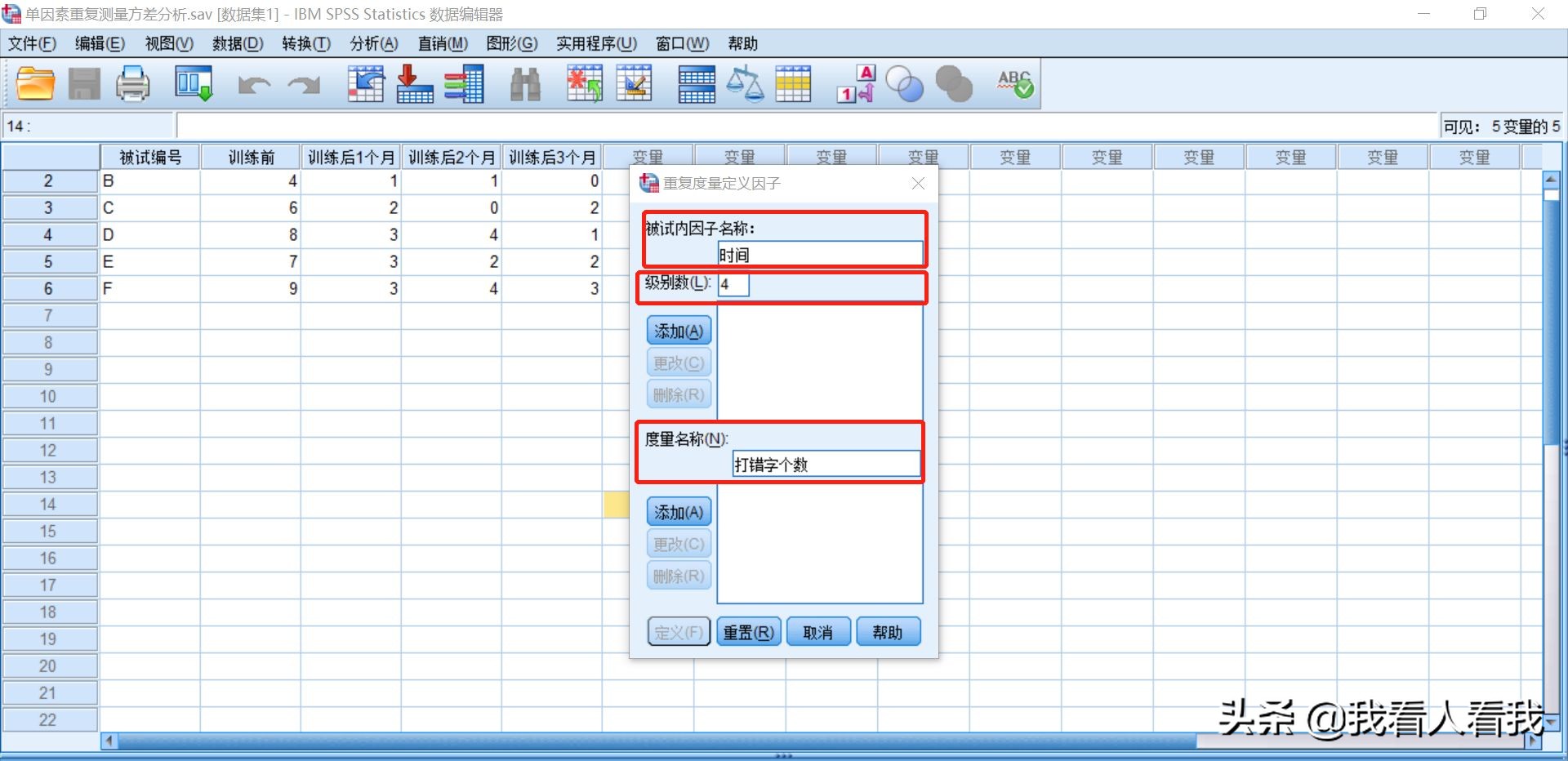Viewport: 1568px width, 761px height.
Task: Select the 训练后3个月 column header
Action: click(552, 157)
